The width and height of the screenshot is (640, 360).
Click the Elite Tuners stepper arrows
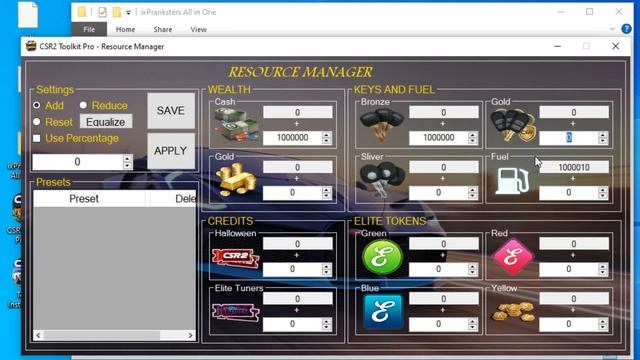(x=326, y=324)
